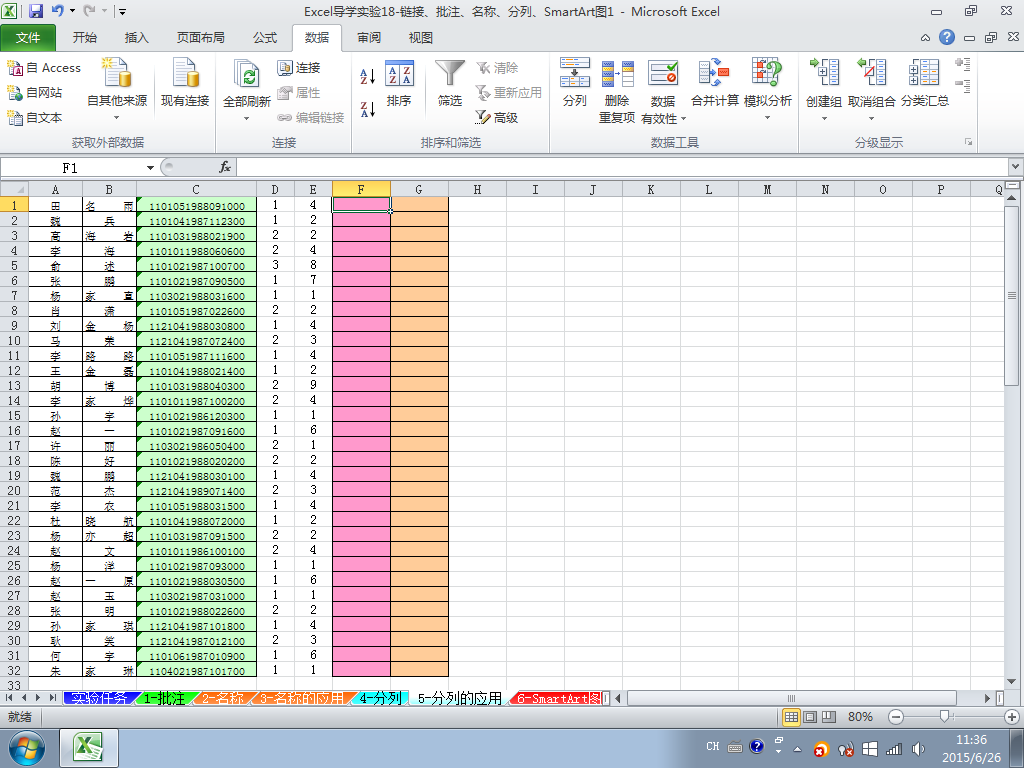Screen dimensions: 1024x768
Task: Switch to Page Layout view
Action: (810, 717)
